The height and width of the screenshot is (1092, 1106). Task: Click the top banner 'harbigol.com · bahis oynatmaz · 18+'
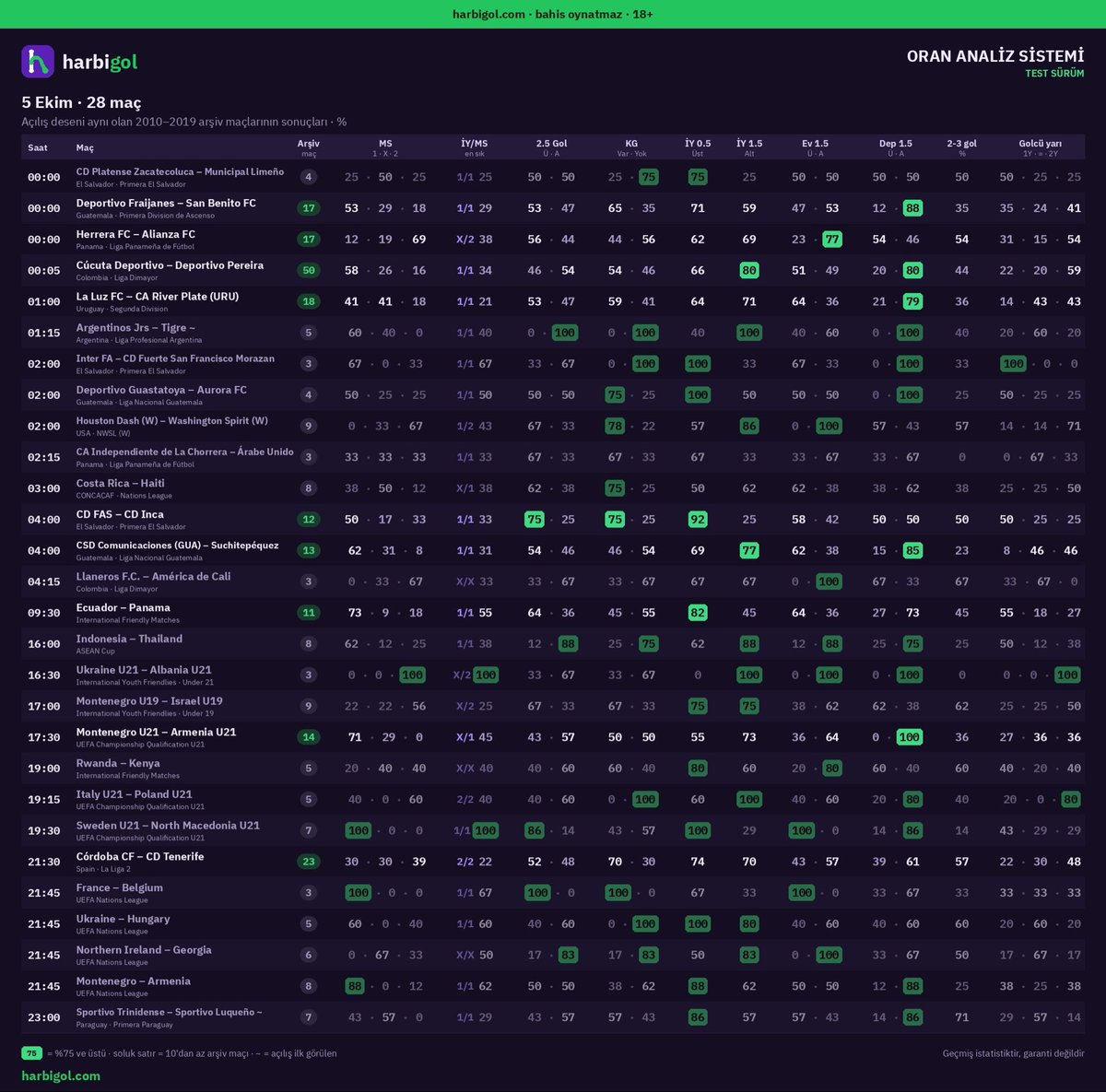click(553, 14)
